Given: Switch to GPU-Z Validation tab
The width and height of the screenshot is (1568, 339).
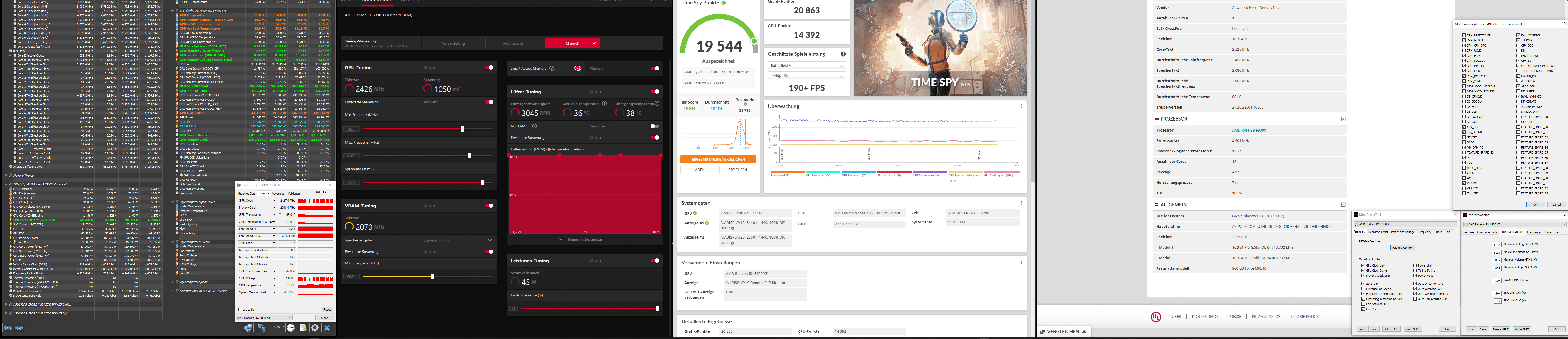Looking at the screenshot, I should (x=294, y=194).
